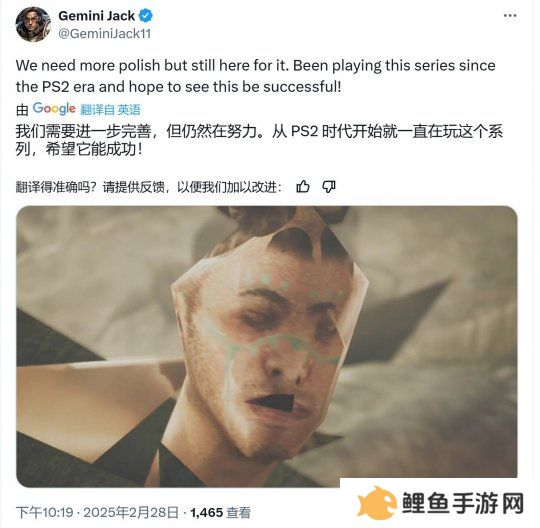Image resolution: width=540 pixels, height=528 pixels.
Task: Click the thumbs down translation feedback icon
Action: tap(329, 187)
